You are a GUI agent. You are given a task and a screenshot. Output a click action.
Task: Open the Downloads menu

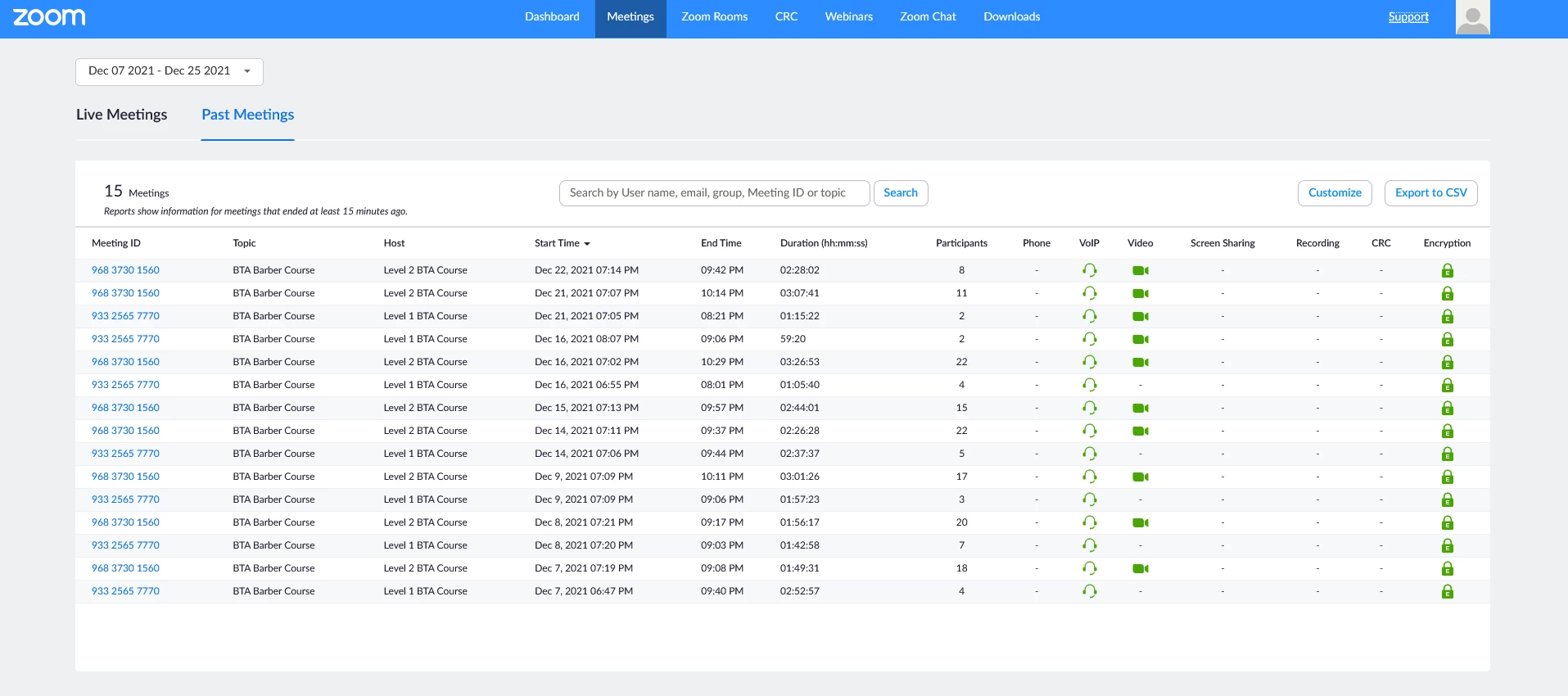tap(1012, 17)
